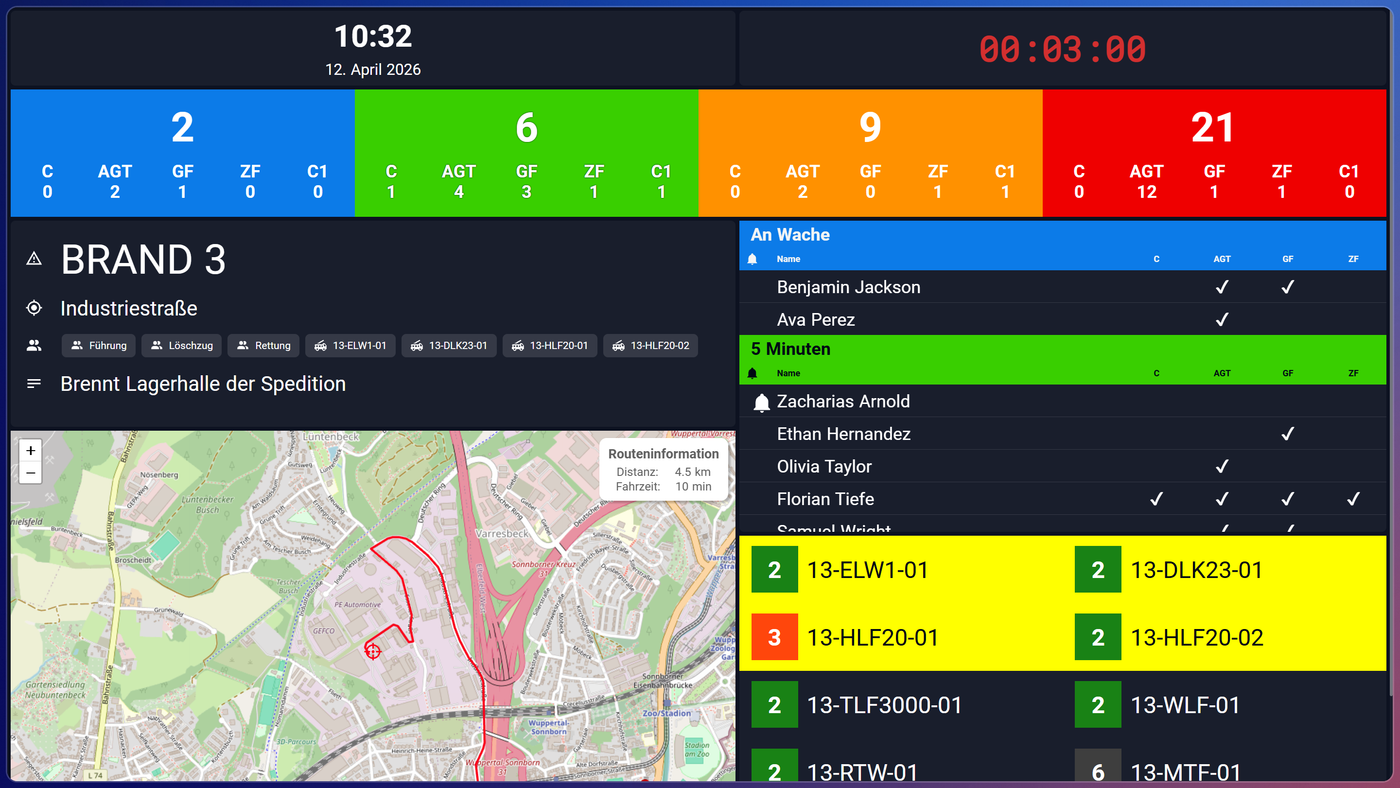The image size is (1400, 788).
Task: Zoom in on the route map
Action: pos(30,451)
